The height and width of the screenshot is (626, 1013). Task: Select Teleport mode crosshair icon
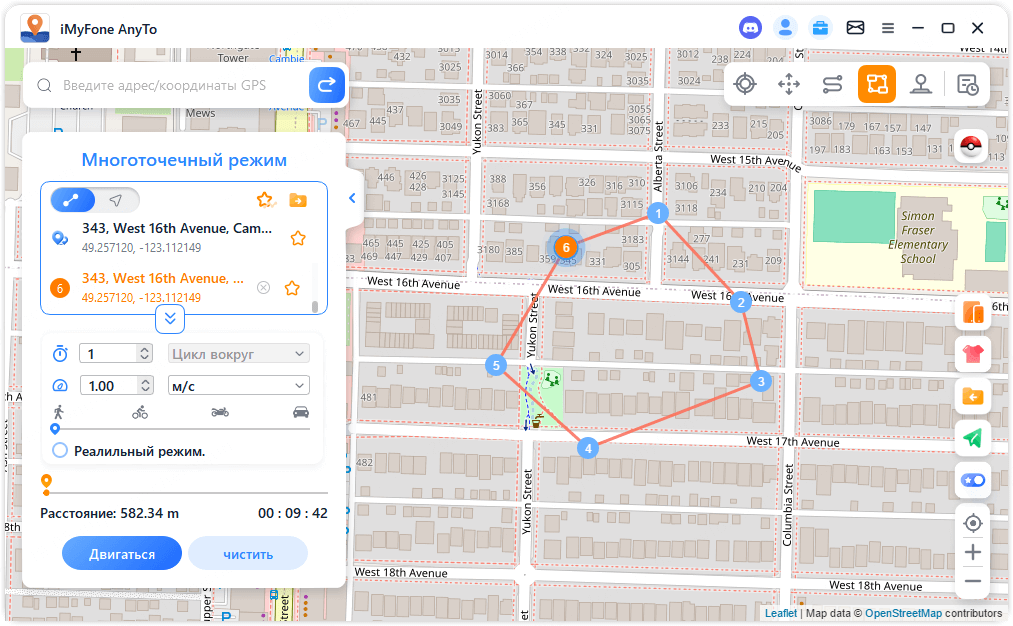pyautogui.click(x=745, y=84)
